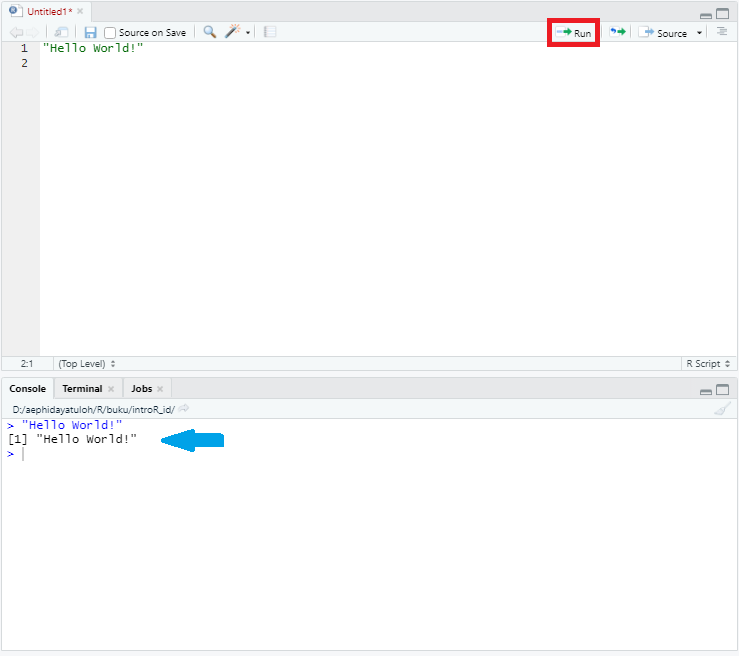This screenshot has height=656, width=739.
Task: Maximize the console pane
Action: click(723, 389)
